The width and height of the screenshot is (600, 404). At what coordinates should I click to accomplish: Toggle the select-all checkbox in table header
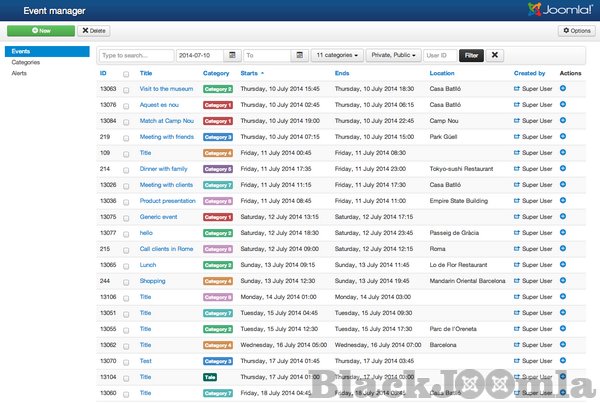[x=126, y=74]
